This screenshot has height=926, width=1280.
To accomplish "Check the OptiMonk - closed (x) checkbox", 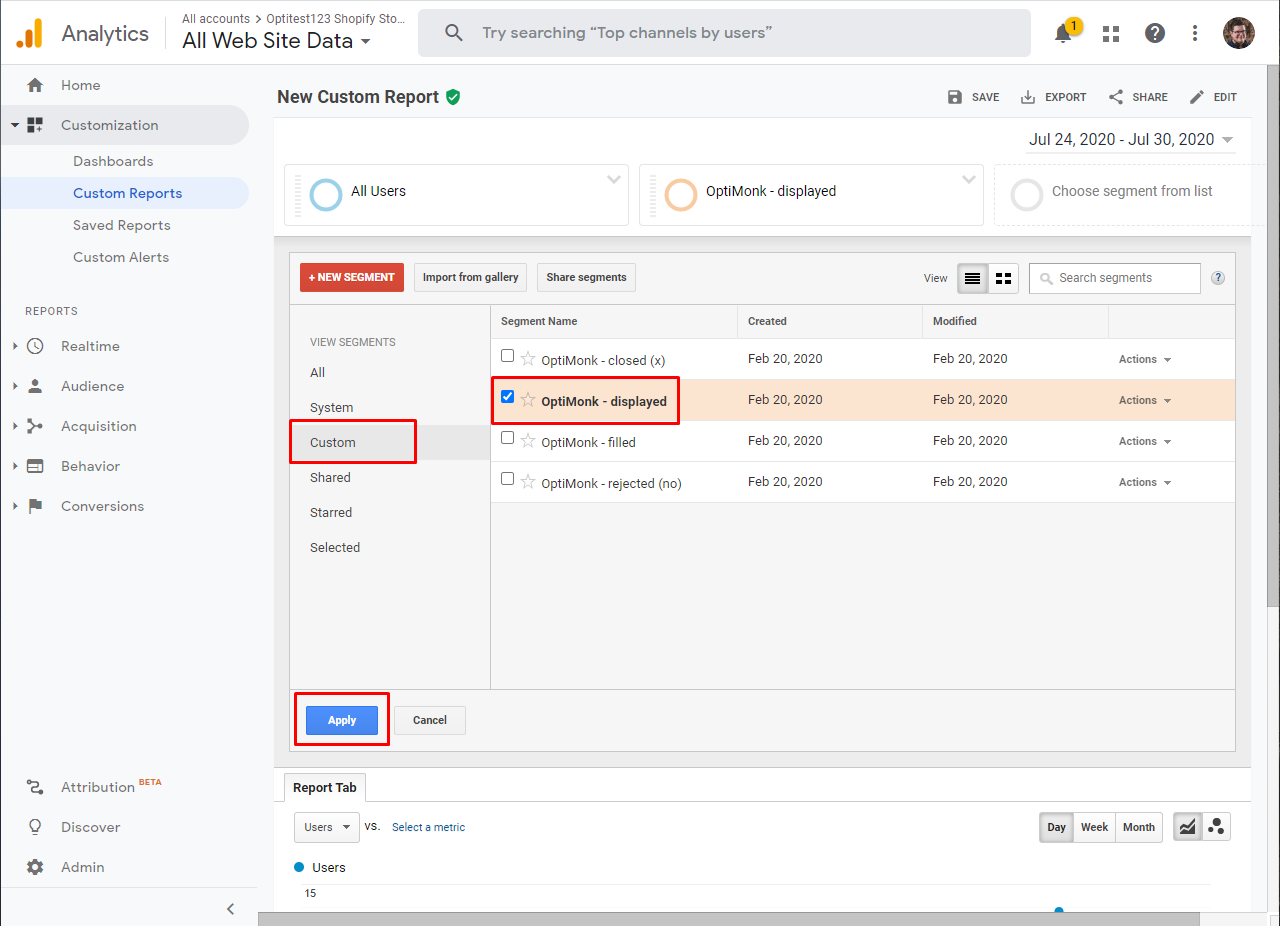I will [508, 356].
